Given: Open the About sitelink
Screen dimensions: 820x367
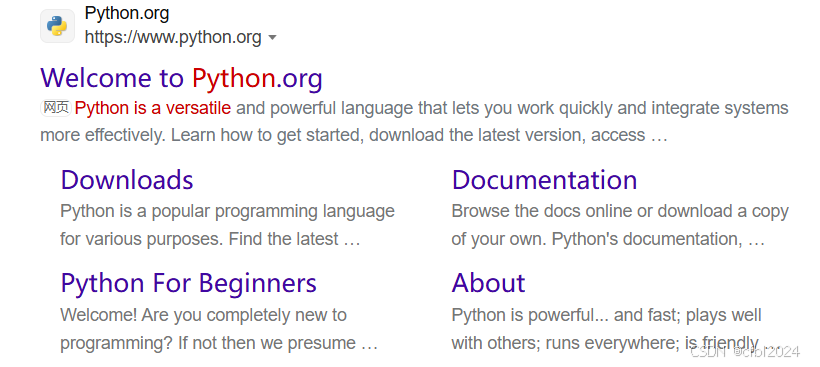Looking at the screenshot, I should point(488,283).
